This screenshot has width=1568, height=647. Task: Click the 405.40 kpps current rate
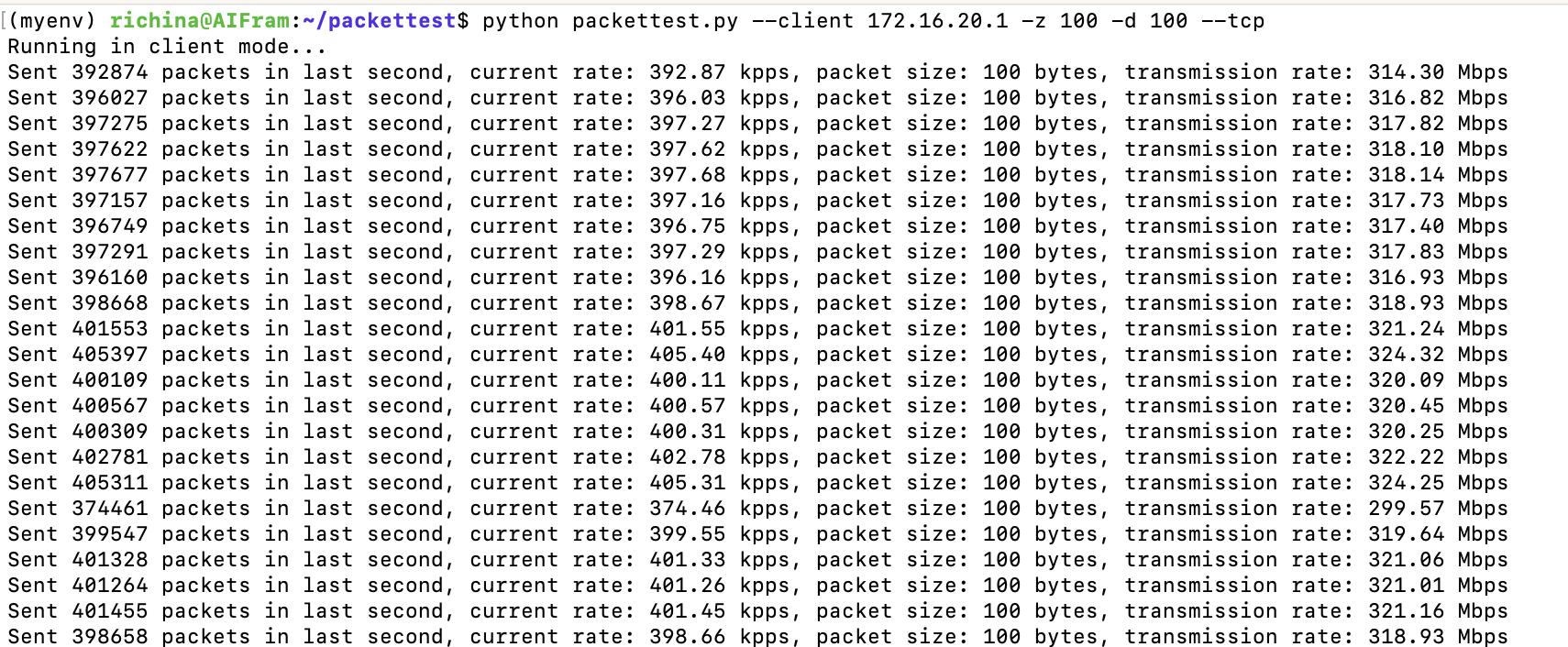click(687, 354)
